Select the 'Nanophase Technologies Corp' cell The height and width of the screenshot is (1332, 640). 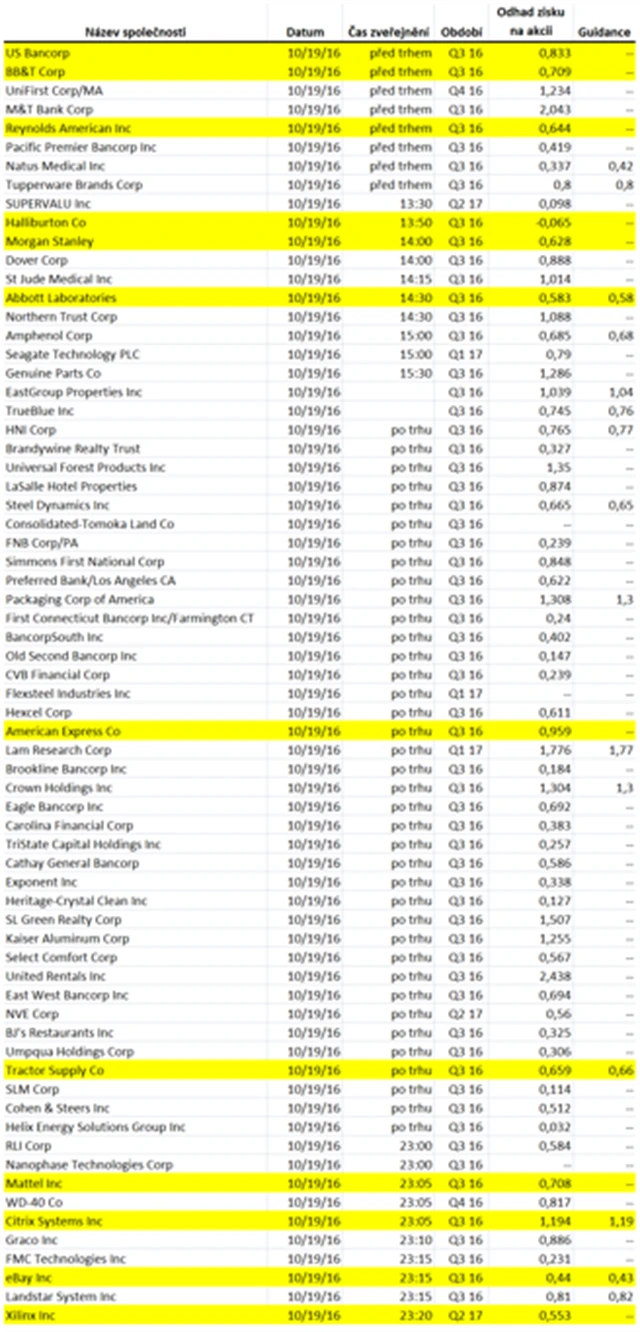[x=134, y=1165]
